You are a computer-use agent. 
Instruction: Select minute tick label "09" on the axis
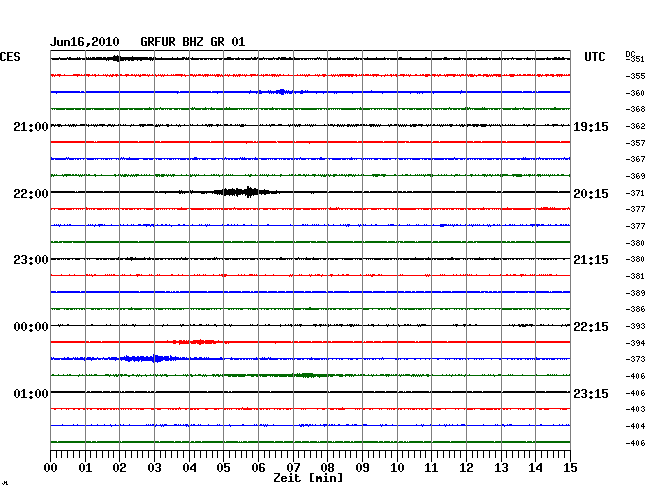coord(362,468)
